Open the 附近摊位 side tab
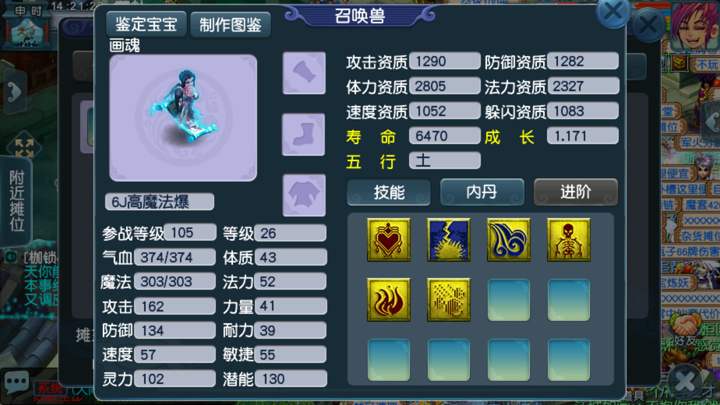 pos(17,201)
